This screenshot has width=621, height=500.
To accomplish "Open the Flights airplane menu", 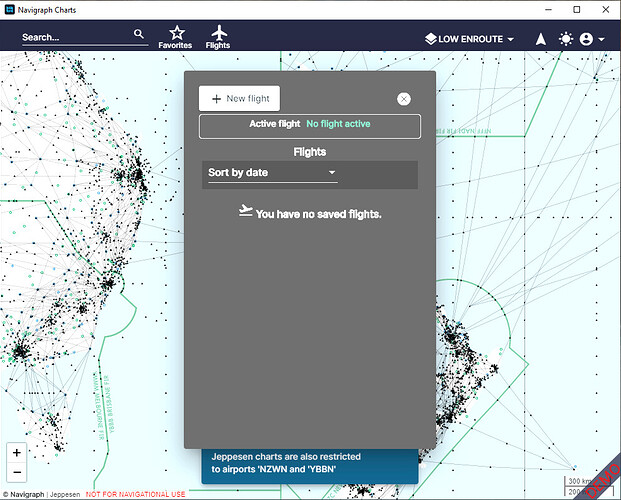I will (x=218, y=37).
